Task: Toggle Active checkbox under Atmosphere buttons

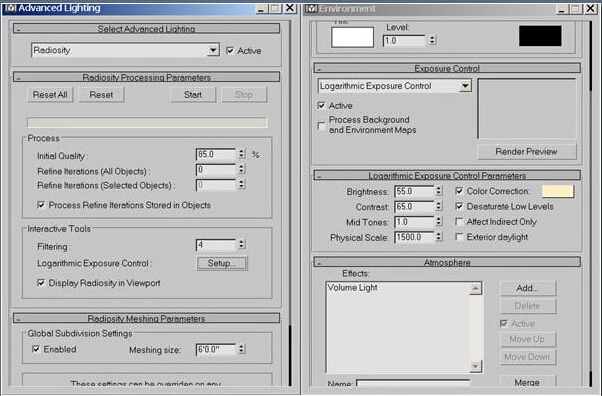Action: pos(504,324)
